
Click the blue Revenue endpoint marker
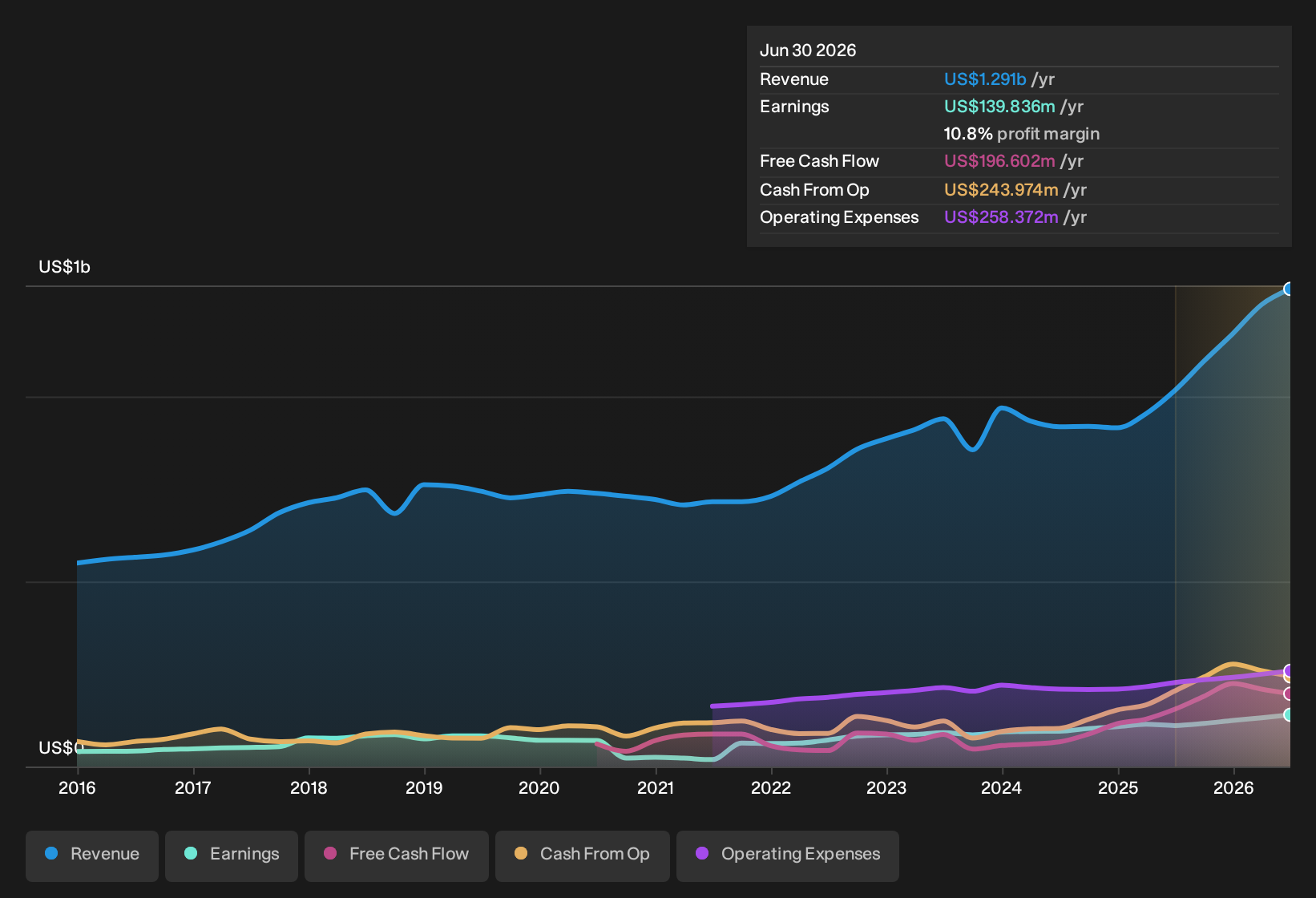[1289, 289]
